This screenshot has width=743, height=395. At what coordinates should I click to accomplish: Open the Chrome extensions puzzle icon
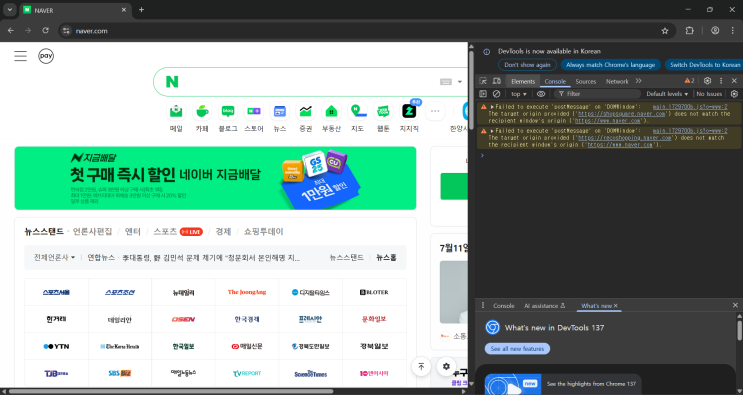689,30
